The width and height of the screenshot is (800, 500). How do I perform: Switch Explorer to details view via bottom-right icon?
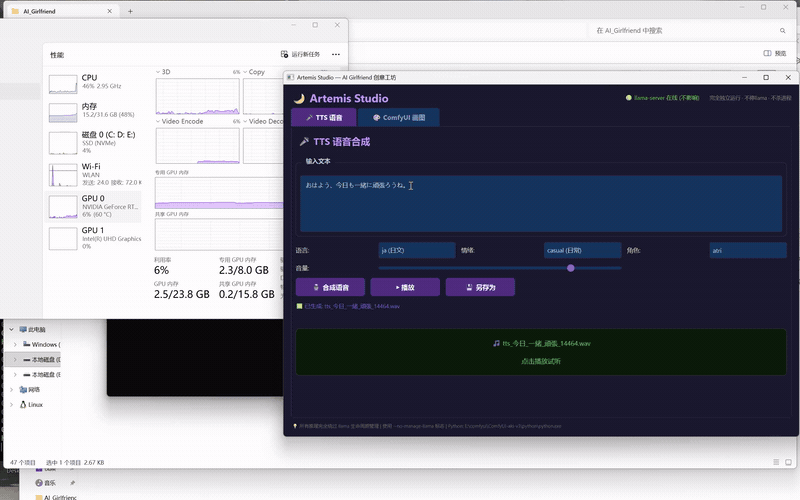coord(776,462)
